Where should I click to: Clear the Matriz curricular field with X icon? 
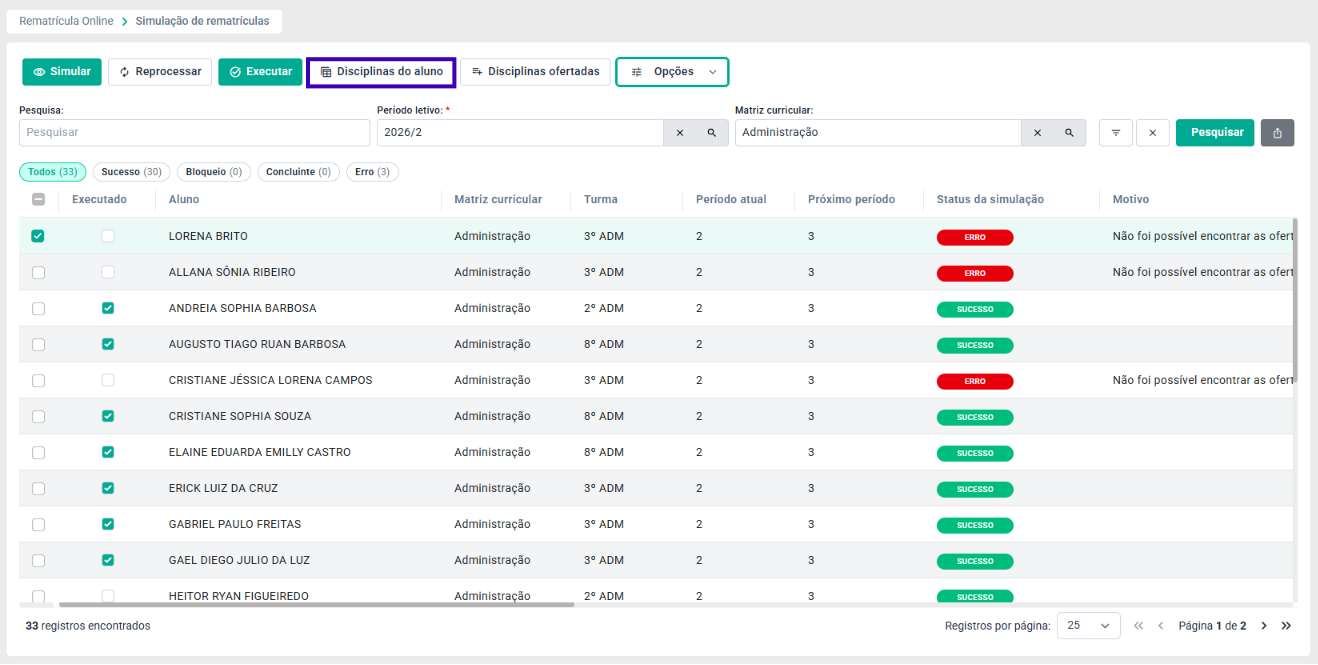[1037, 133]
